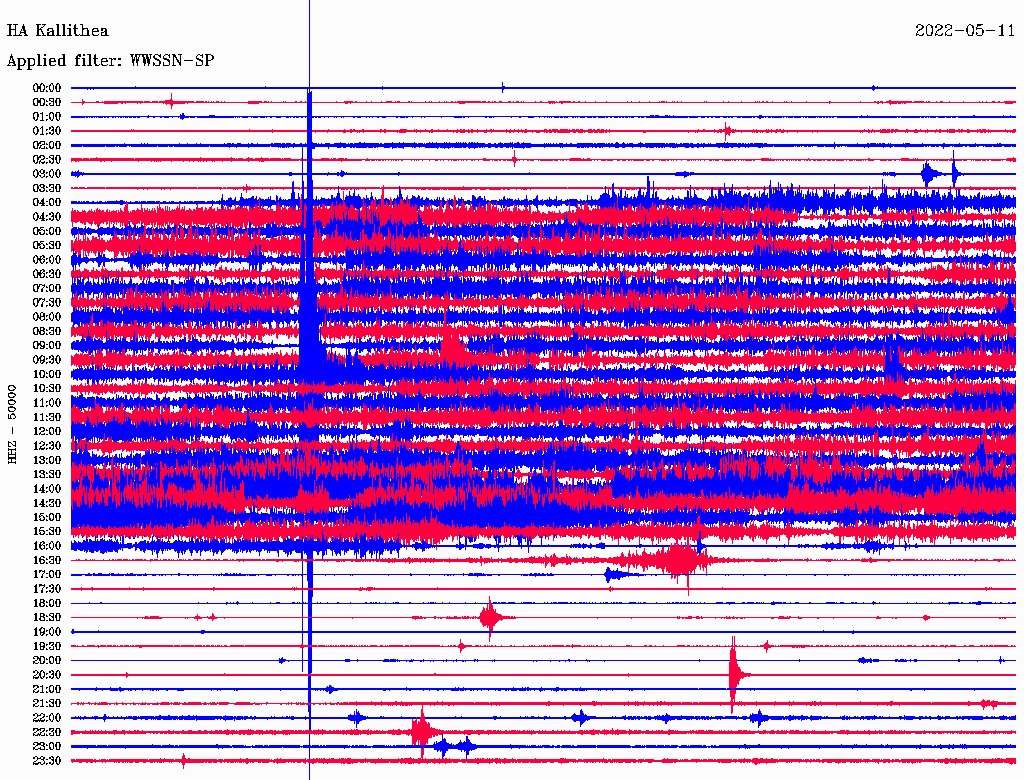Click the 01:30 time label

47,131
